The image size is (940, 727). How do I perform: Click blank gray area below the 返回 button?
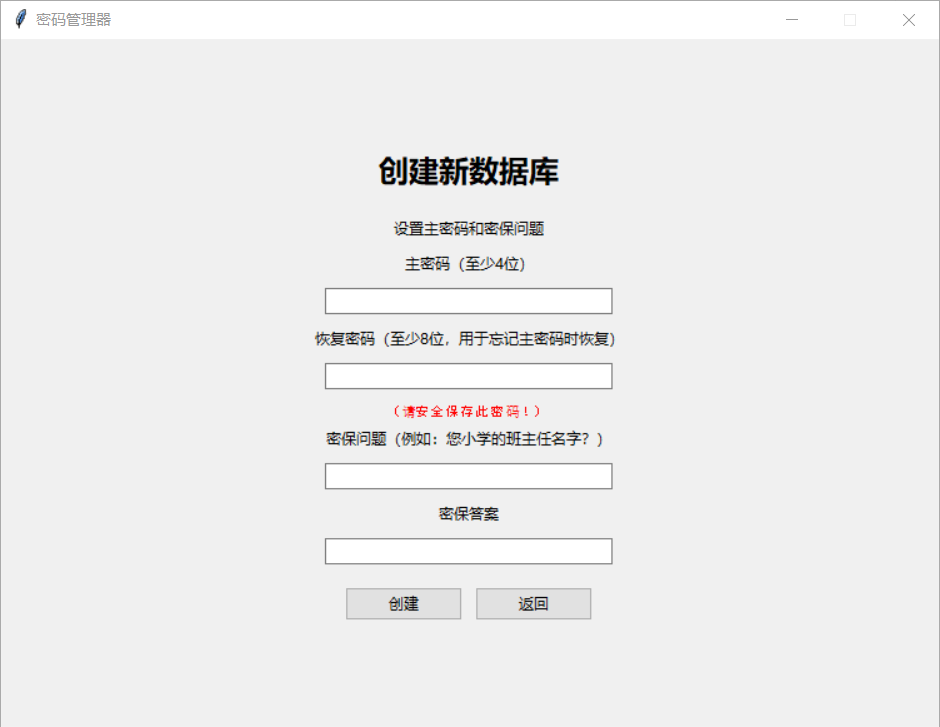click(533, 670)
